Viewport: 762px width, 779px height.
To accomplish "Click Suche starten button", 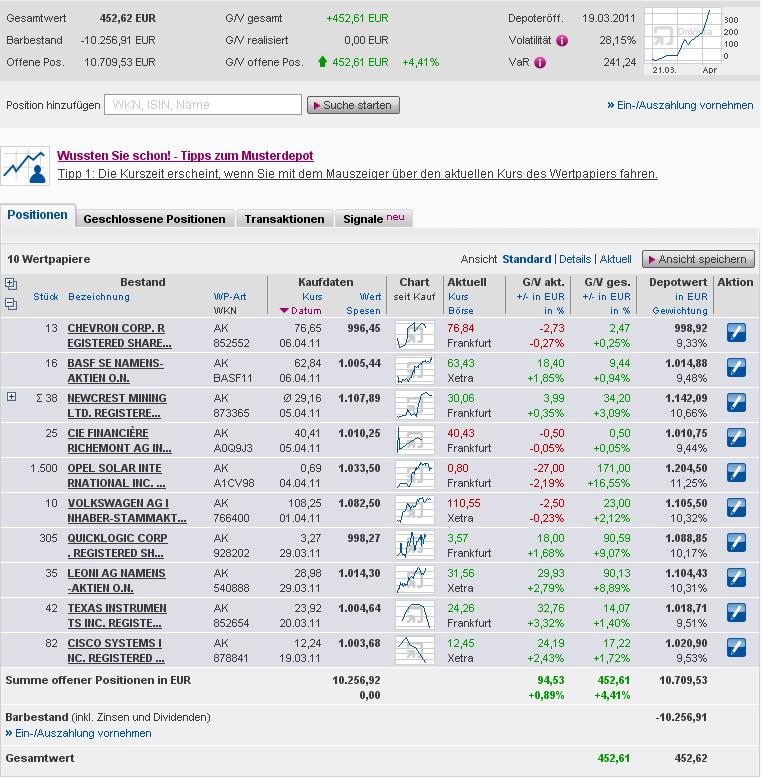I will [353, 105].
